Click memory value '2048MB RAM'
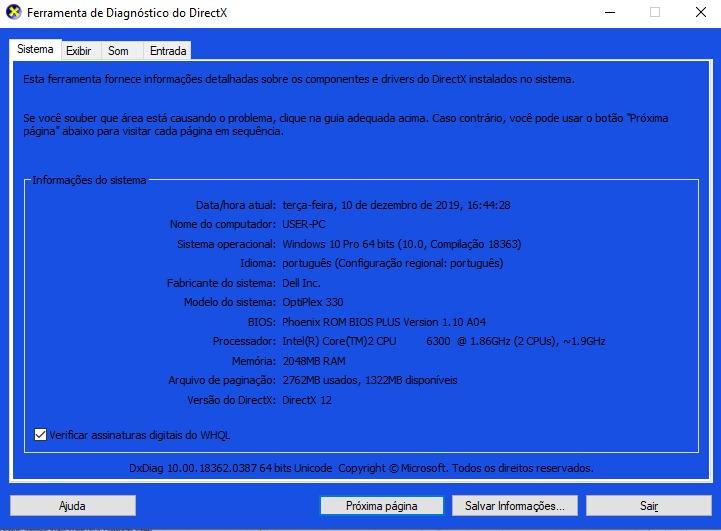 314,361
